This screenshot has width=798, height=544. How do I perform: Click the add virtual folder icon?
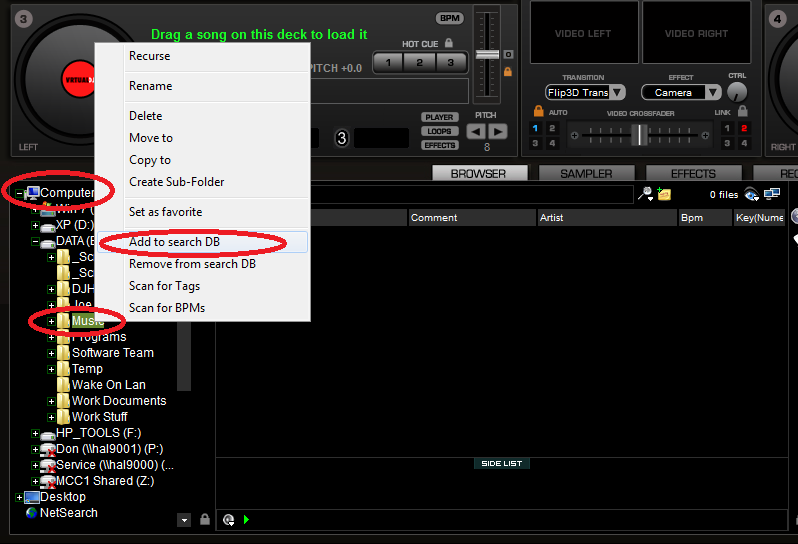(664, 194)
